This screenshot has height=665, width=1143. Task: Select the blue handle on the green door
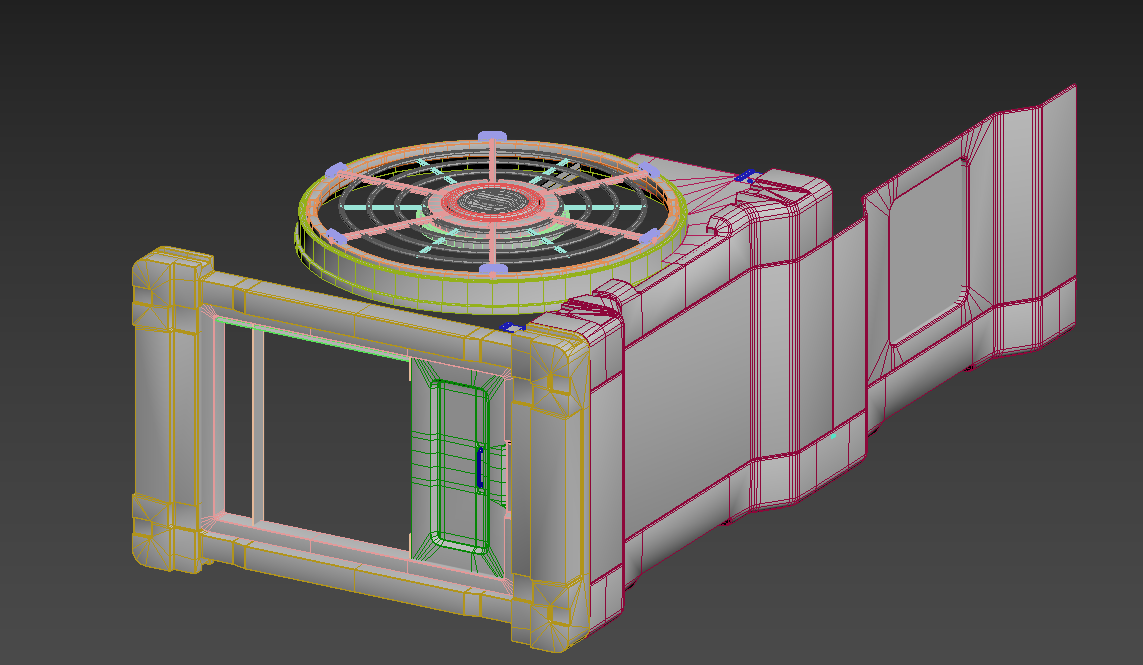tap(479, 468)
